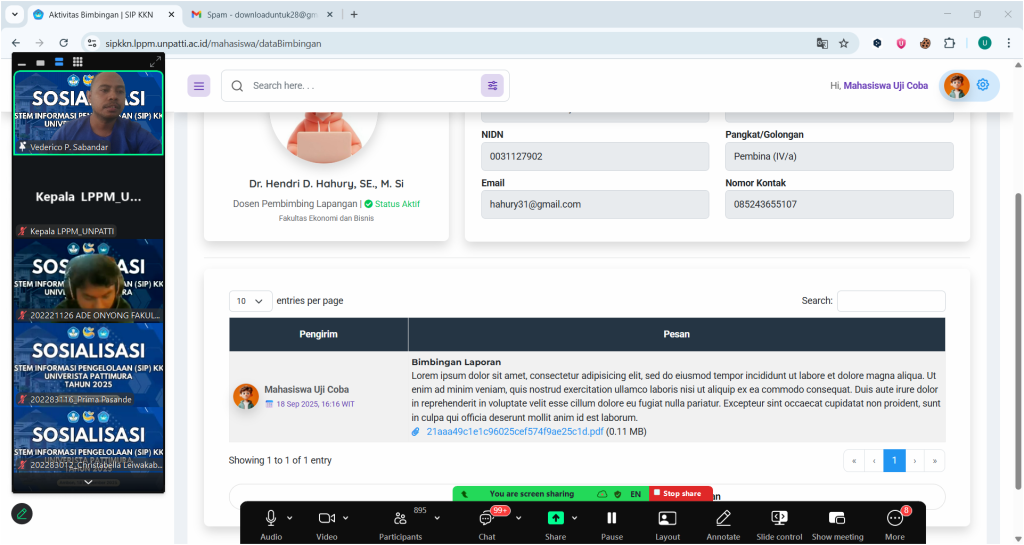The height and width of the screenshot is (545, 1024).
Task: Click the table Search input field
Action: click(890, 301)
